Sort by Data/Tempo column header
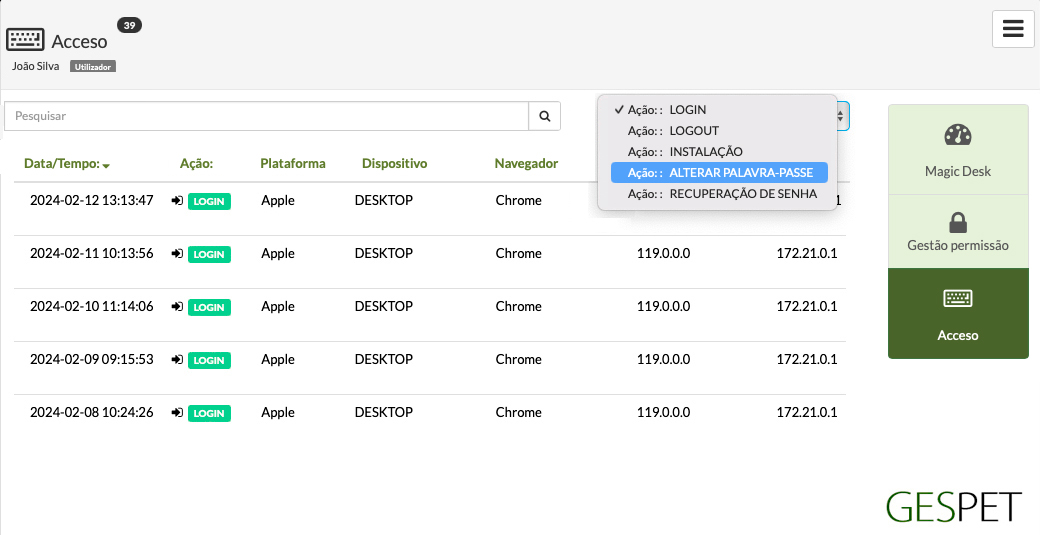 [67, 164]
